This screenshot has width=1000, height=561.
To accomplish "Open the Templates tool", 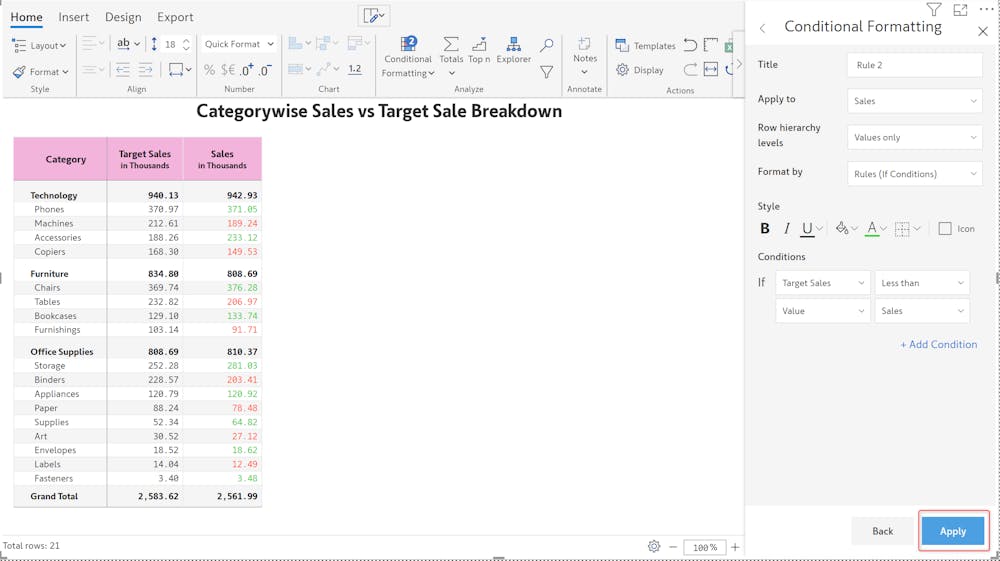I will coord(645,45).
